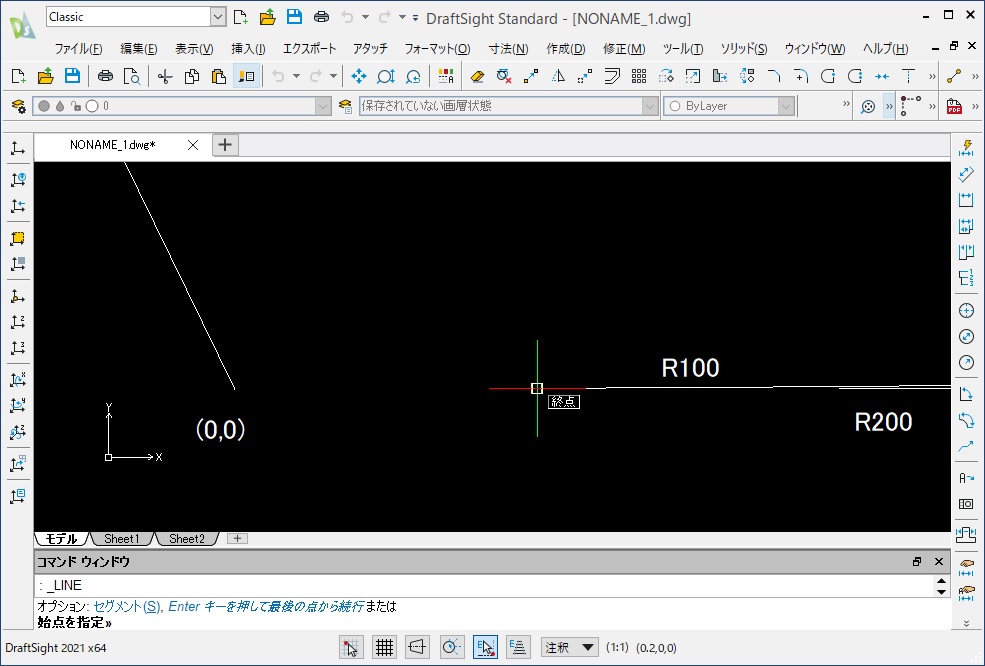
Task: Add a new drawing tab with the plus button
Action: (225, 145)
